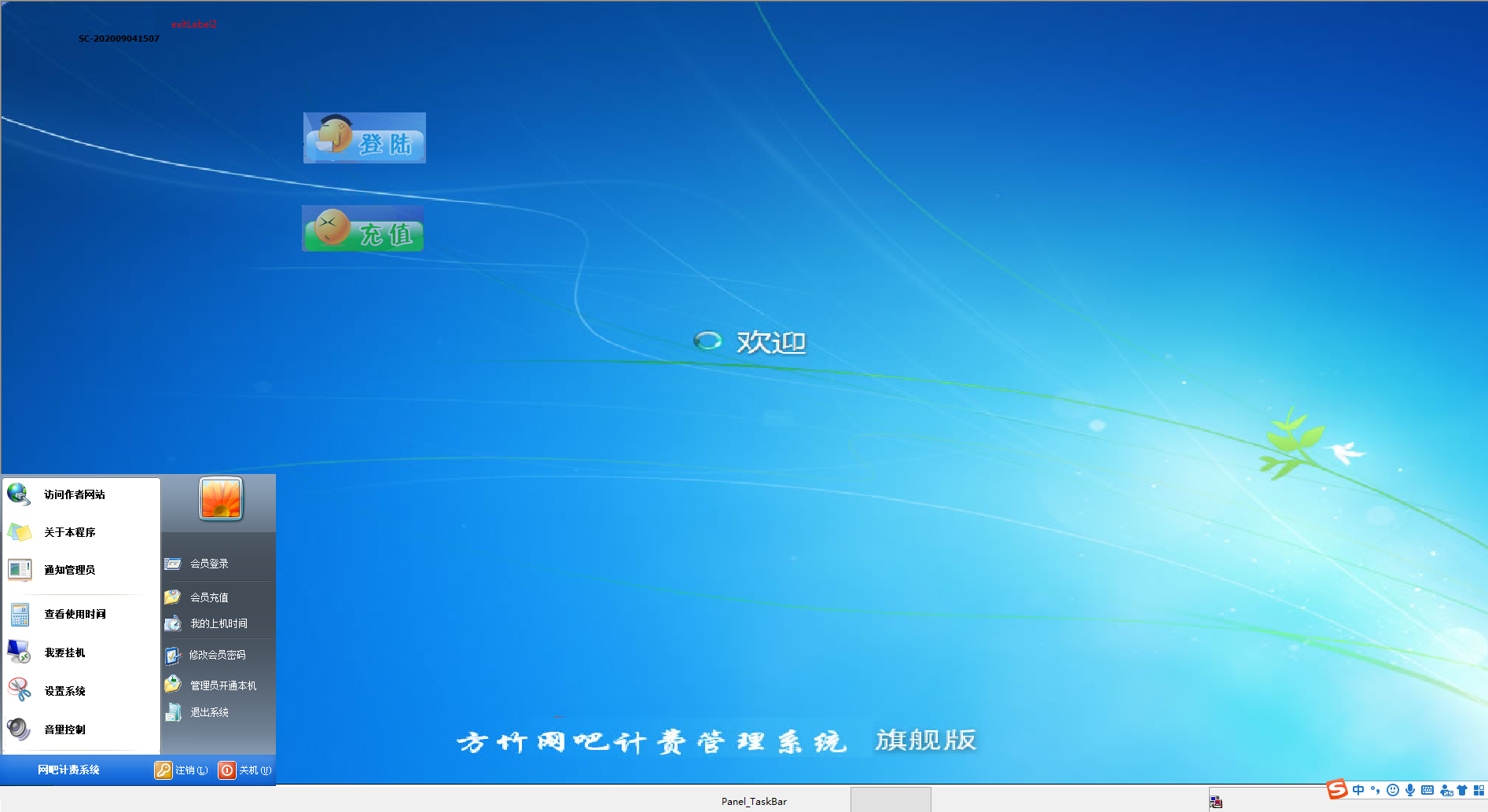Open 查看使用时间 via the calculator icon

(18, 615)
